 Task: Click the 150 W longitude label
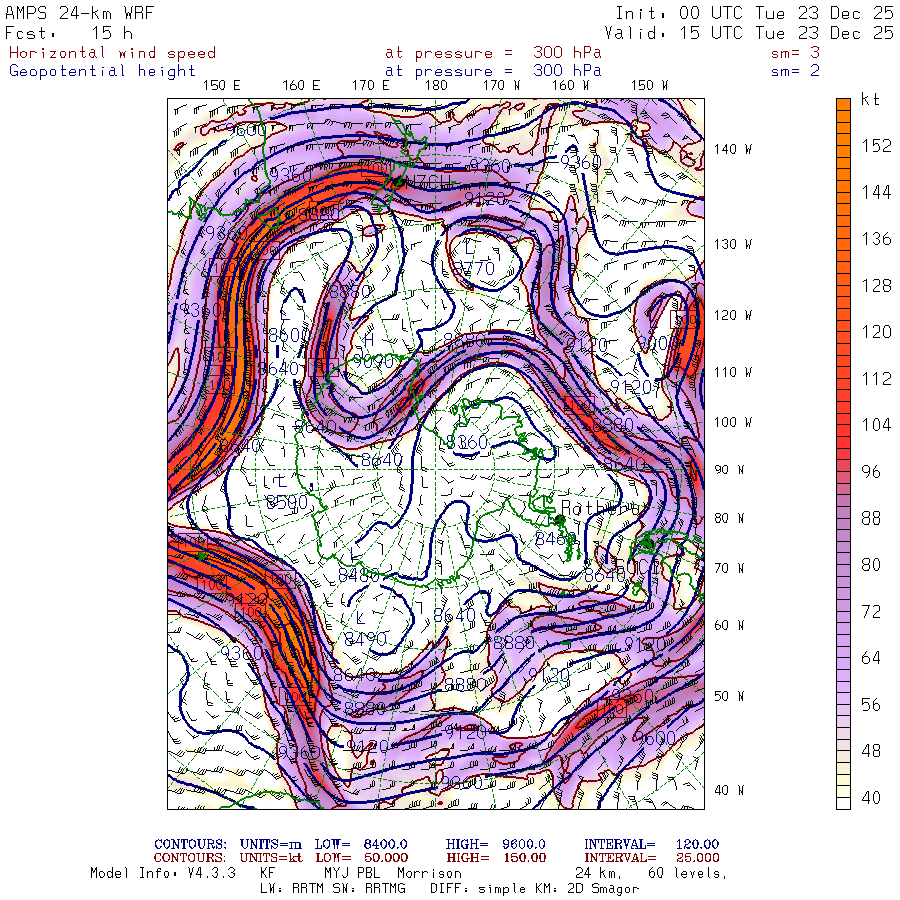pyautogui.click(x=649, y=86)
